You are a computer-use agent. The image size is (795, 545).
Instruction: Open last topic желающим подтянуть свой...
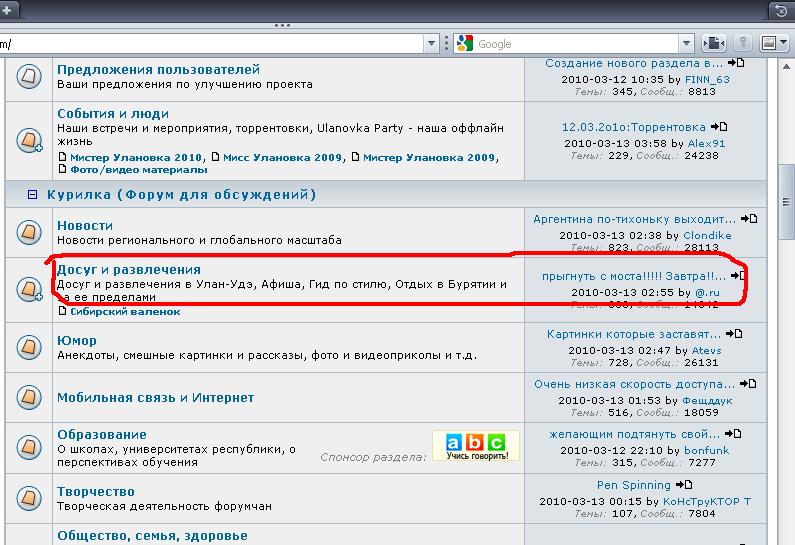click(635, 434)
